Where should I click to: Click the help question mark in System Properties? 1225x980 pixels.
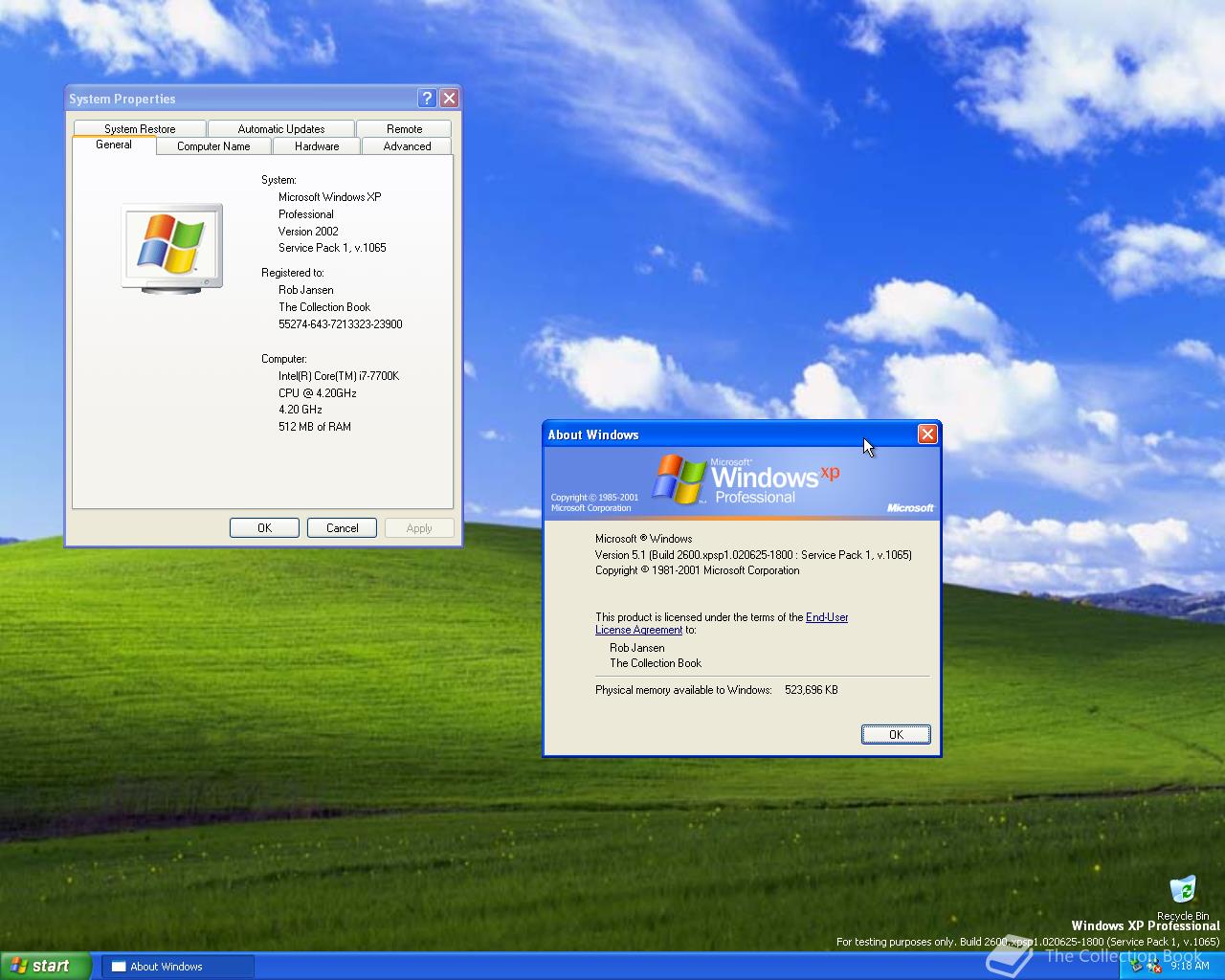428,98
